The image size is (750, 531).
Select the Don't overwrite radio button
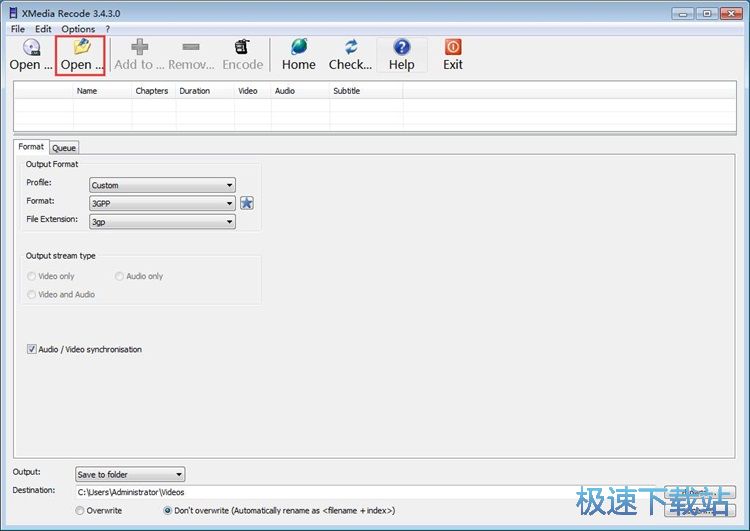click(168, 511)
